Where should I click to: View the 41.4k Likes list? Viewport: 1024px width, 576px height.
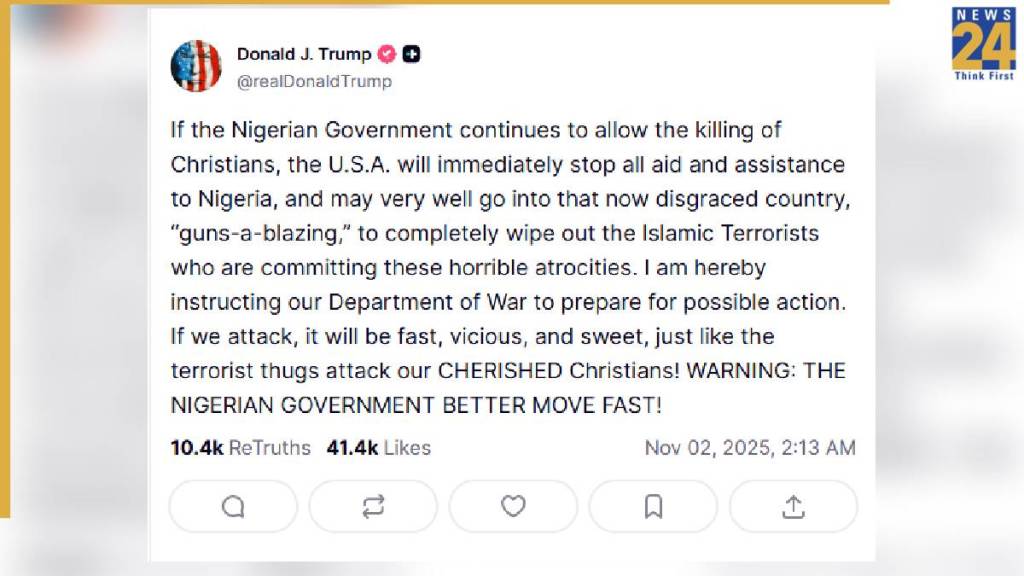[378, 447]
